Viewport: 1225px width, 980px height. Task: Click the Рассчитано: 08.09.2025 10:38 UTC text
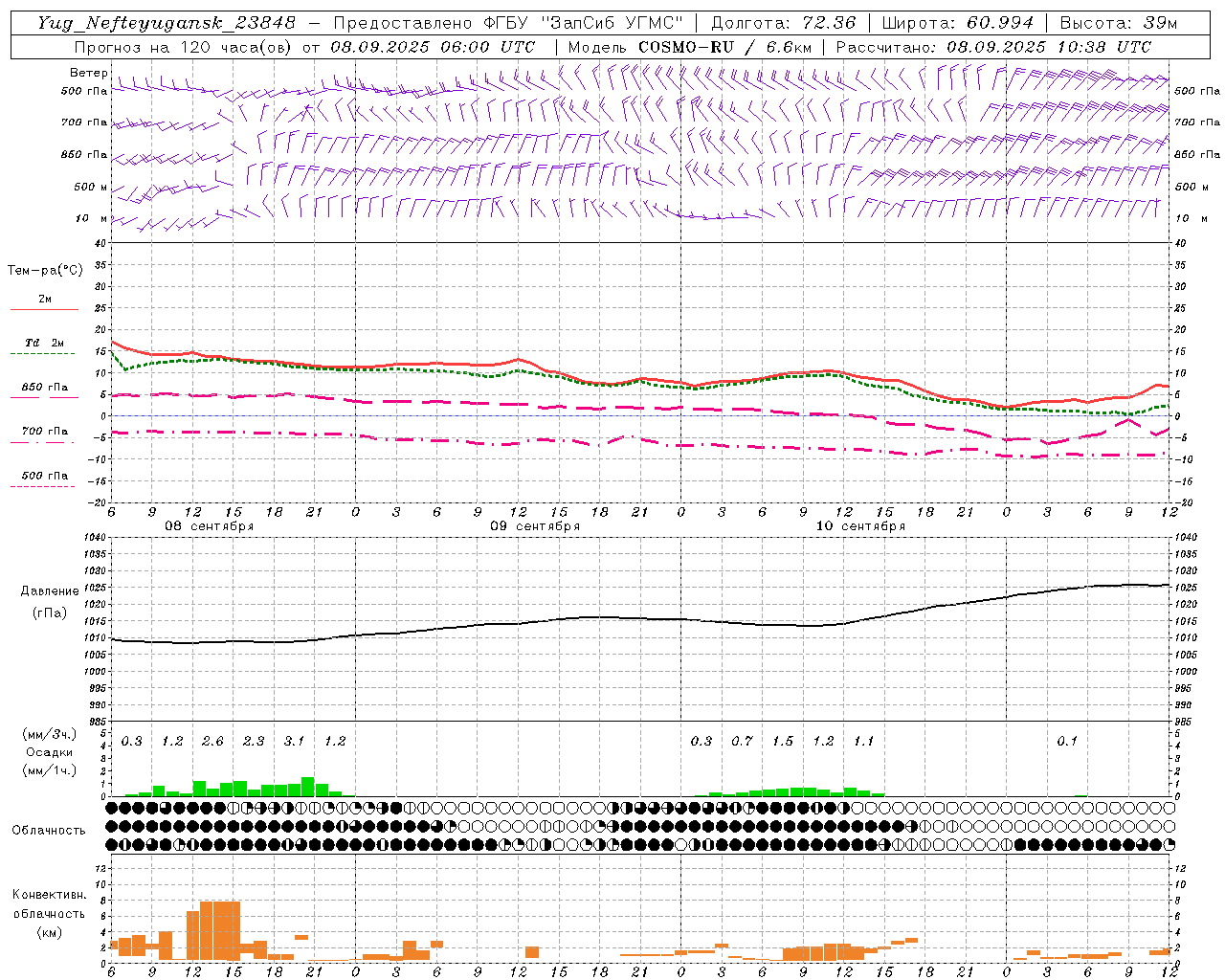click(x=993, y=47)
